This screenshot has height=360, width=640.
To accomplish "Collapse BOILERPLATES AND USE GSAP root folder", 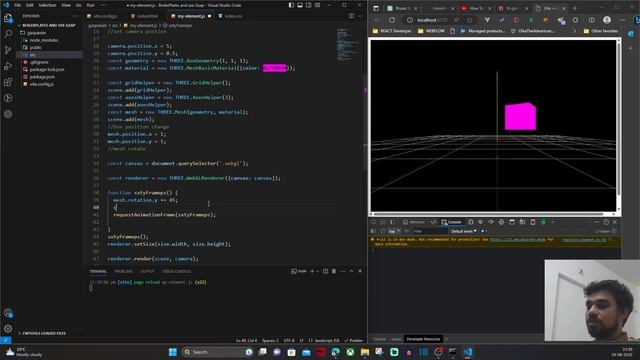I will pyautogui.click(x=48, y=25).
